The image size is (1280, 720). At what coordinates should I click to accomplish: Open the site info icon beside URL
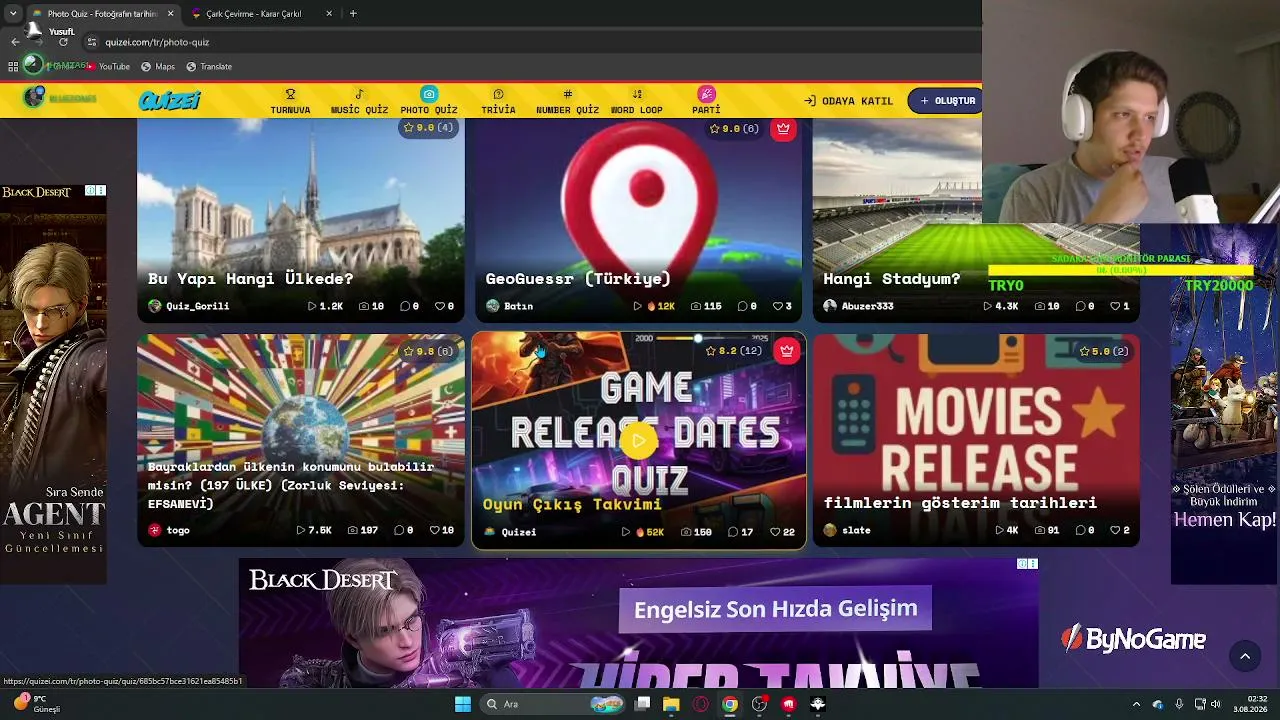[x=91, y=42]
